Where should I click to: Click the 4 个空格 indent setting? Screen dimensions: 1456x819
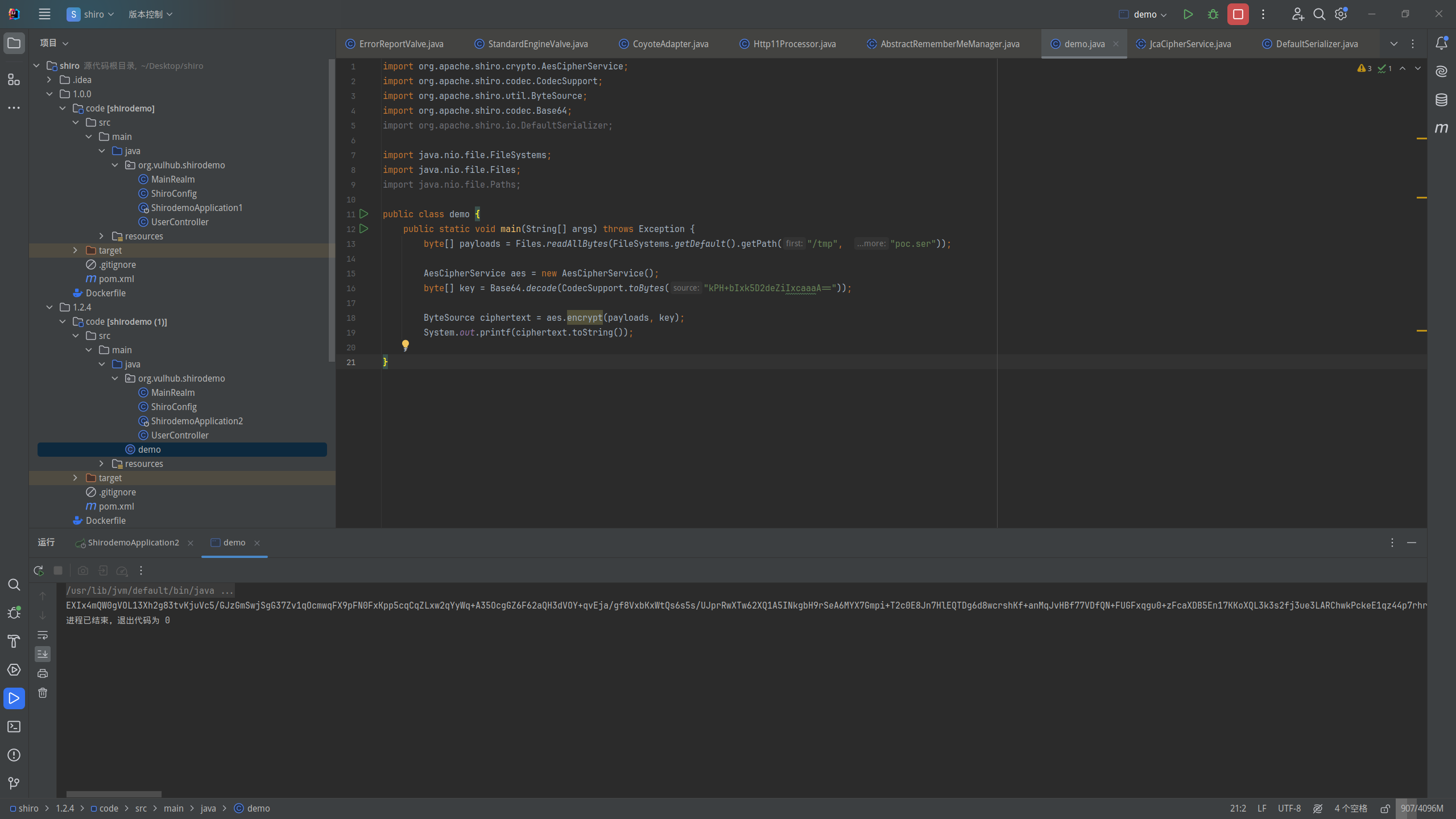click(1351, 809)
